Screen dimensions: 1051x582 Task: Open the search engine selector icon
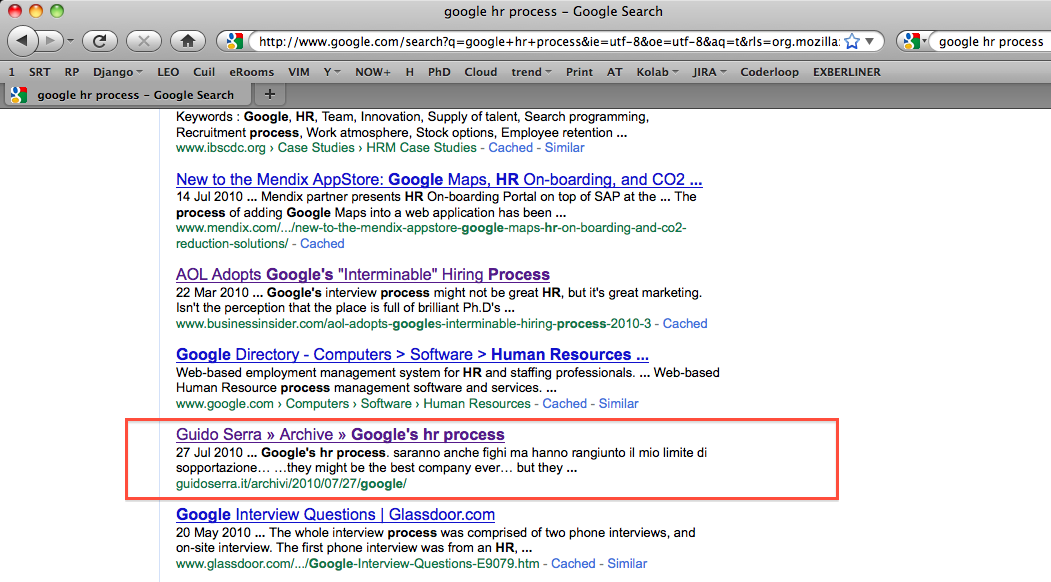[x=912, y=42]
